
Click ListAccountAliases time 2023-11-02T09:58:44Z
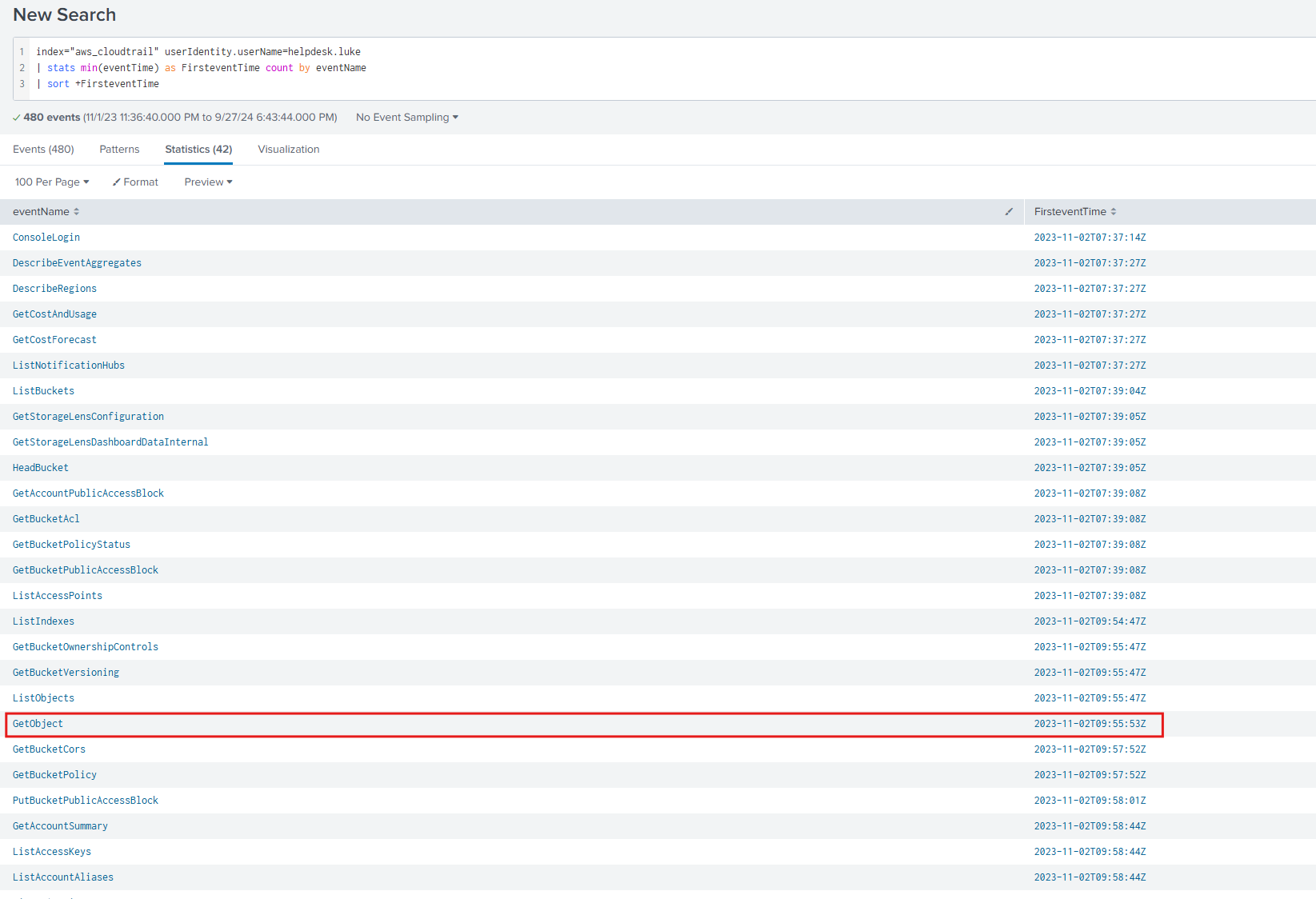(1090, 877)
